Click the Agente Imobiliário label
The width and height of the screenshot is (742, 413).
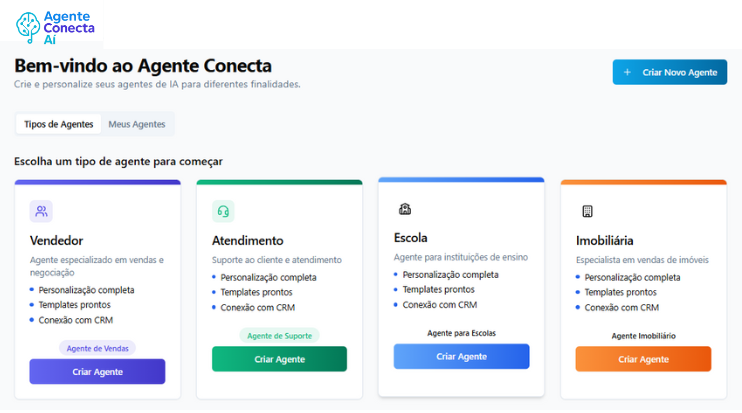643,336
